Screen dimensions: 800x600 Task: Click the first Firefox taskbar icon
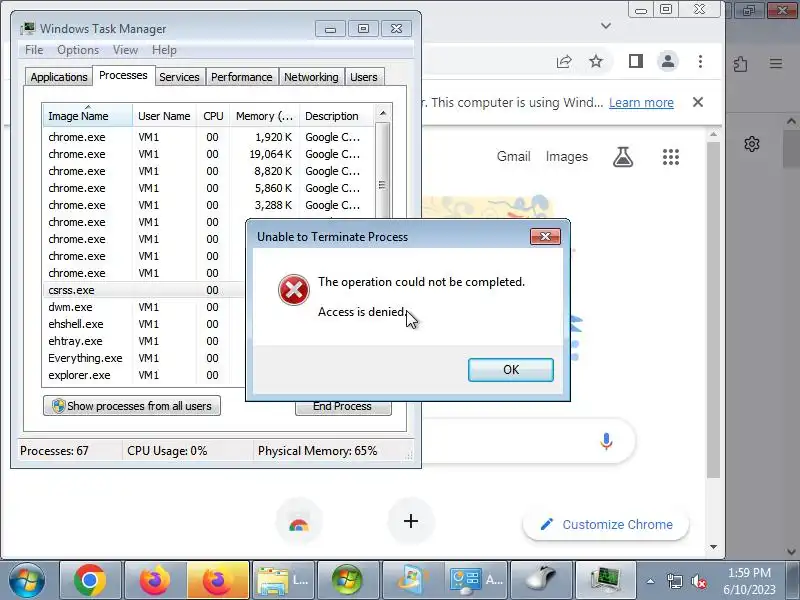tap(155, 581)
